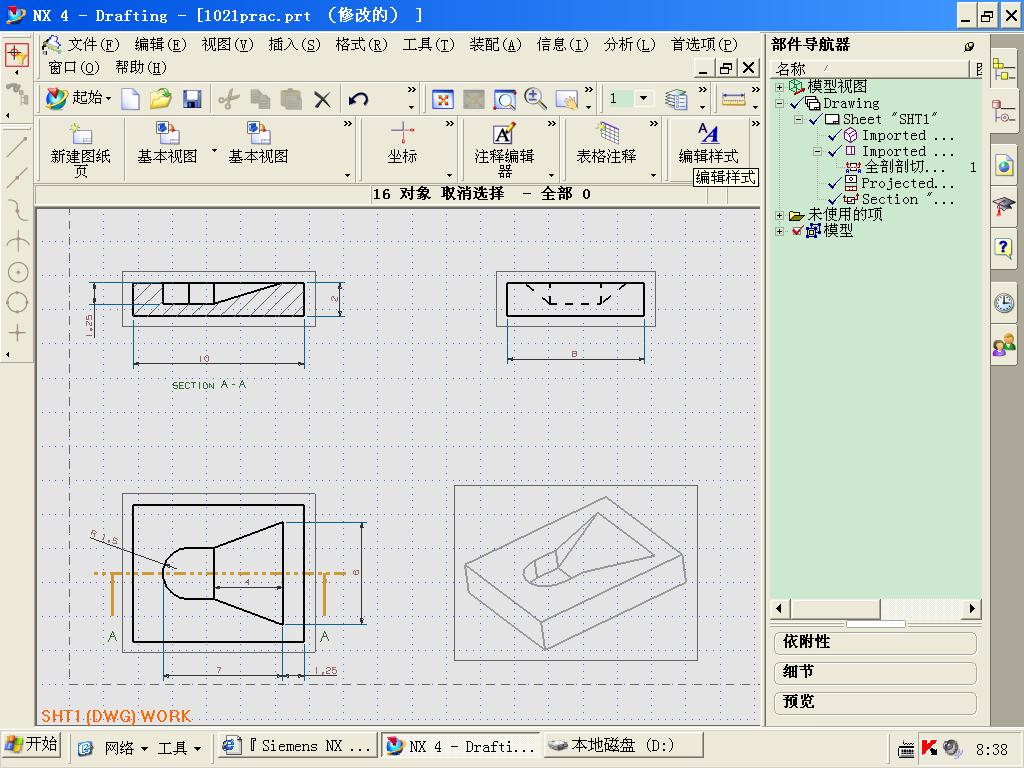Click the first 基本视图 base view icon
The image size is (1024, 768).
coord(167,144)
